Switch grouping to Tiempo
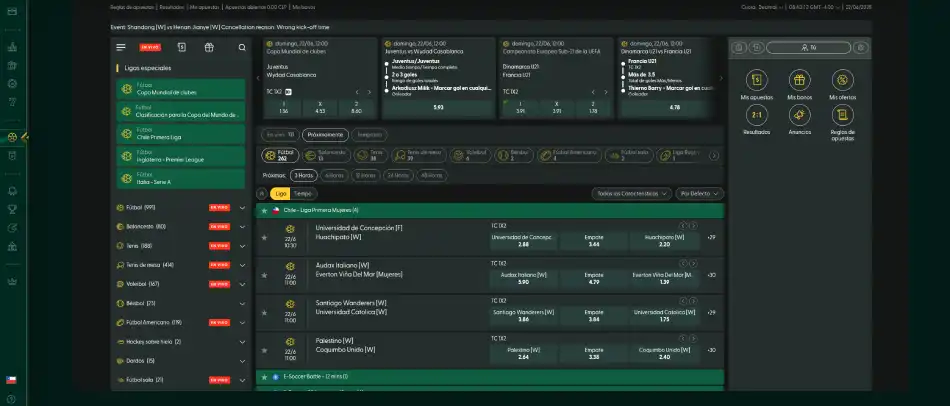Viewport: 950px width, 406px height. [x=302, y=193]
